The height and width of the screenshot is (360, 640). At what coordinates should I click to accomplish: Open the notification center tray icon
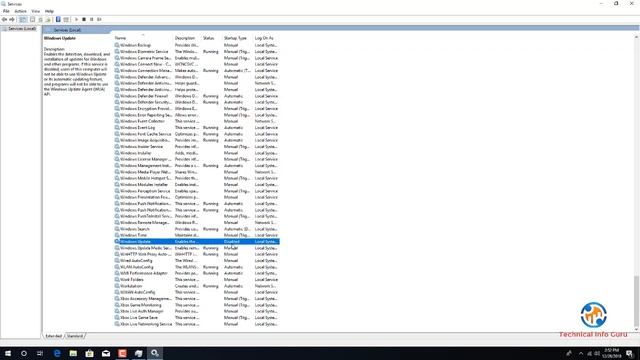pyautogui.click(x=630, y=353)
